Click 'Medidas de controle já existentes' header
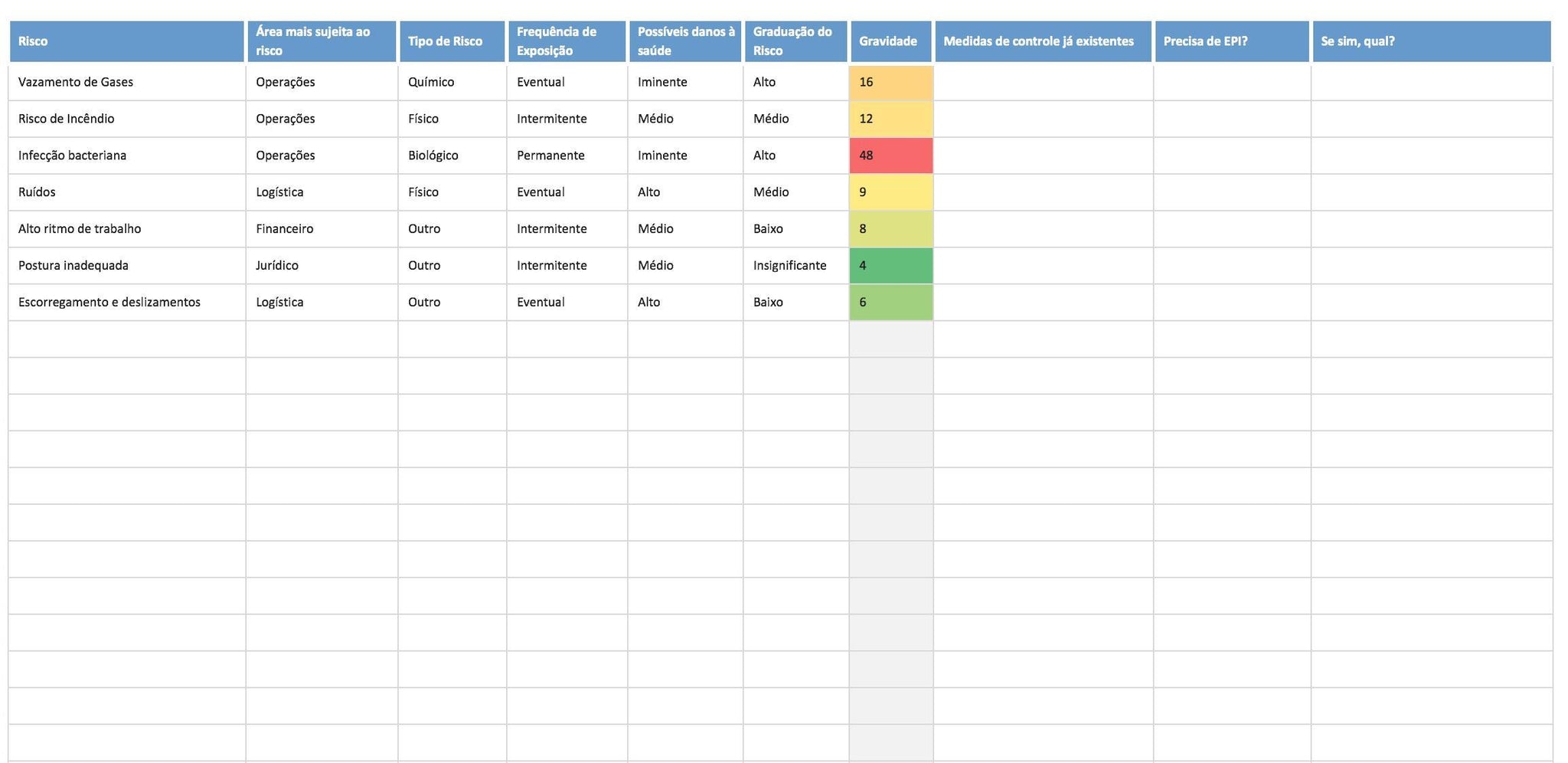 (1043, 41)
